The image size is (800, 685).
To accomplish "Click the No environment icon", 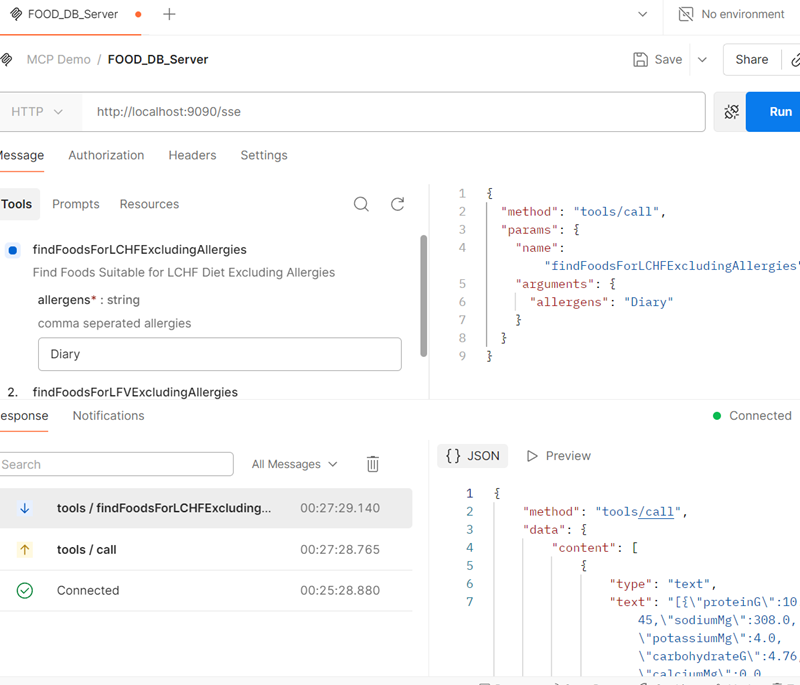I will (x=686, y=14).
